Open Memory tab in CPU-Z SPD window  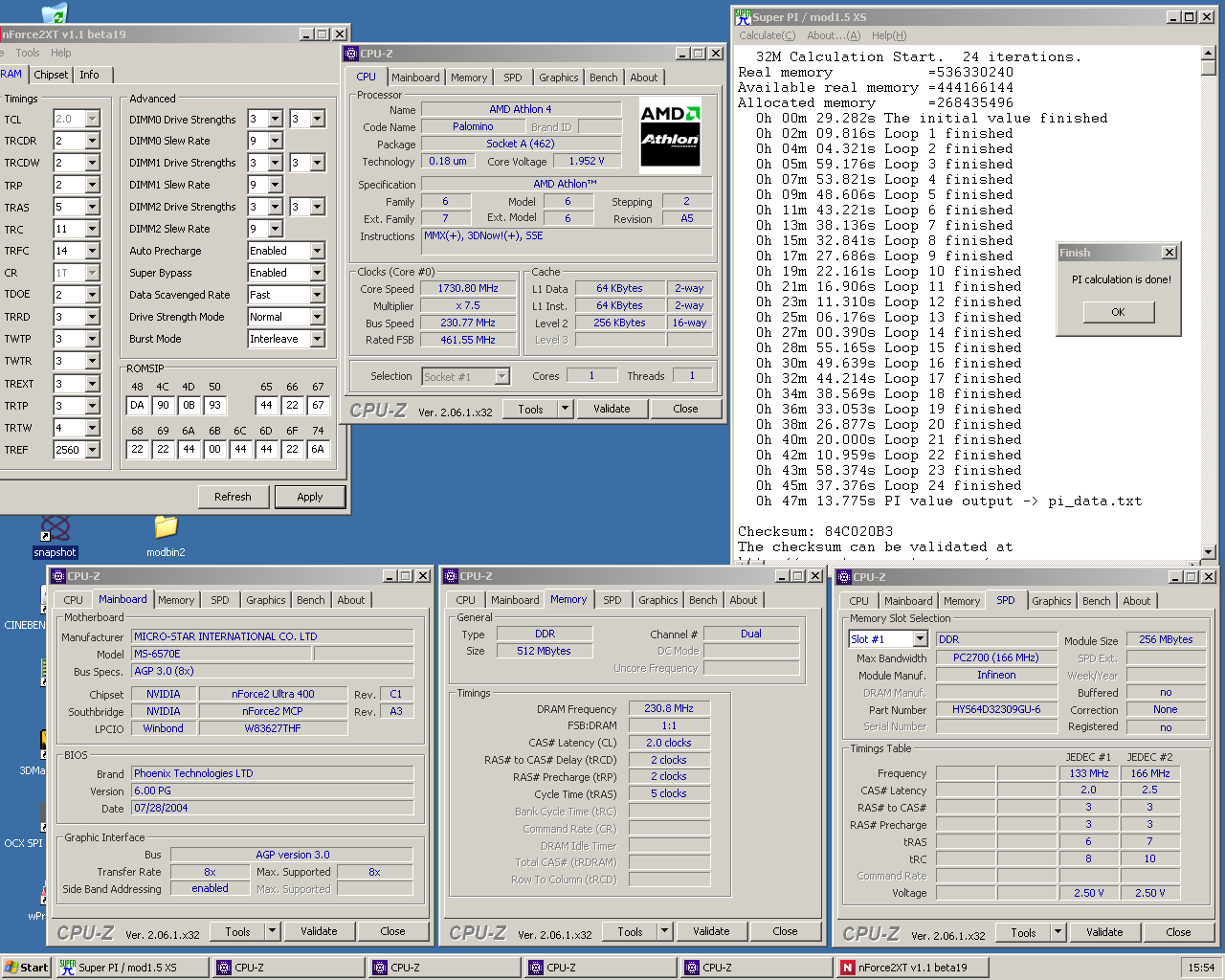point(962,601)
